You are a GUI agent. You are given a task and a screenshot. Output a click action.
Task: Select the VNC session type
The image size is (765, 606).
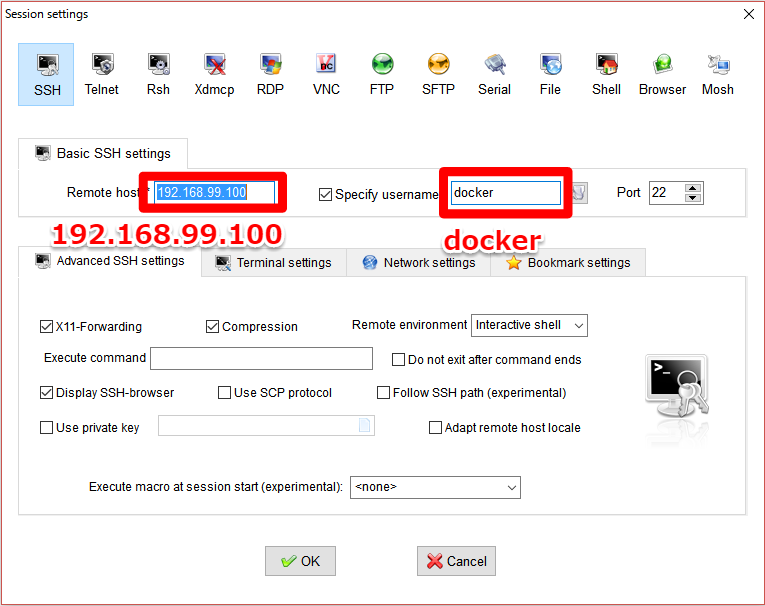326,74
